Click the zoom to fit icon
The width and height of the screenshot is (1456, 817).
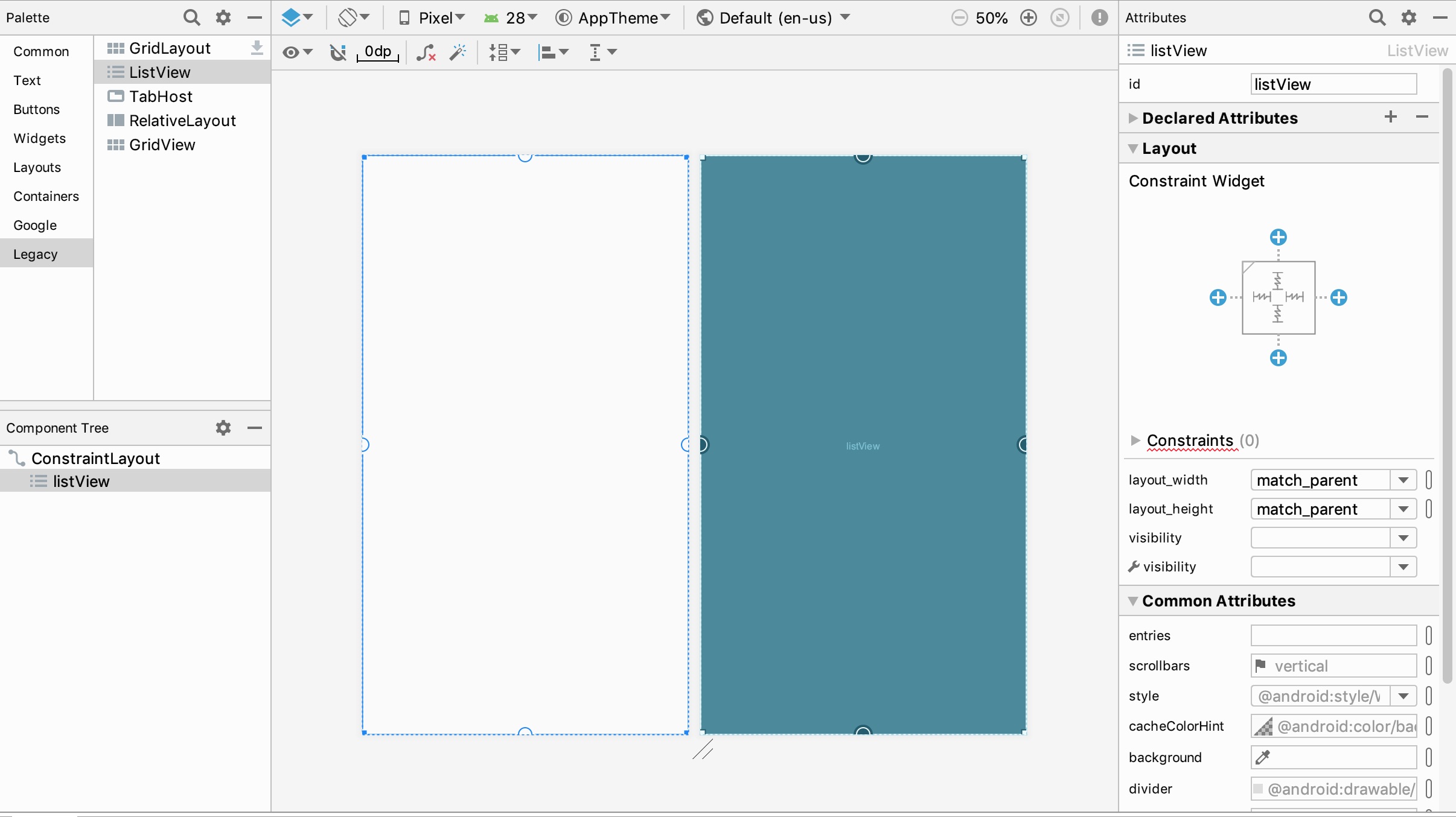[1060, 17]
